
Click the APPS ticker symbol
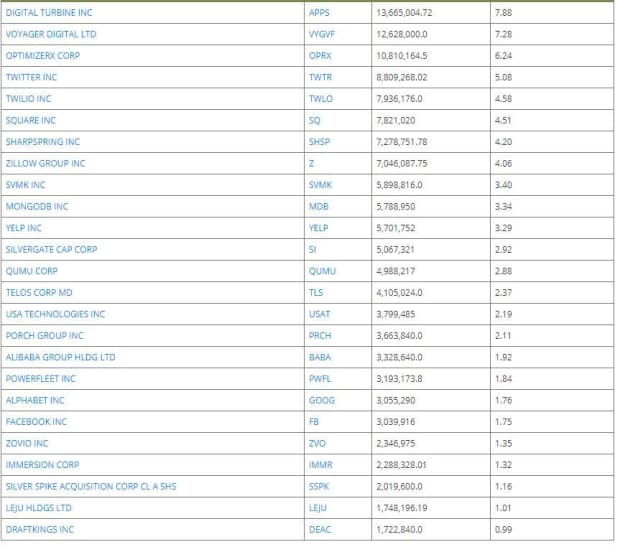coord(319,13)
